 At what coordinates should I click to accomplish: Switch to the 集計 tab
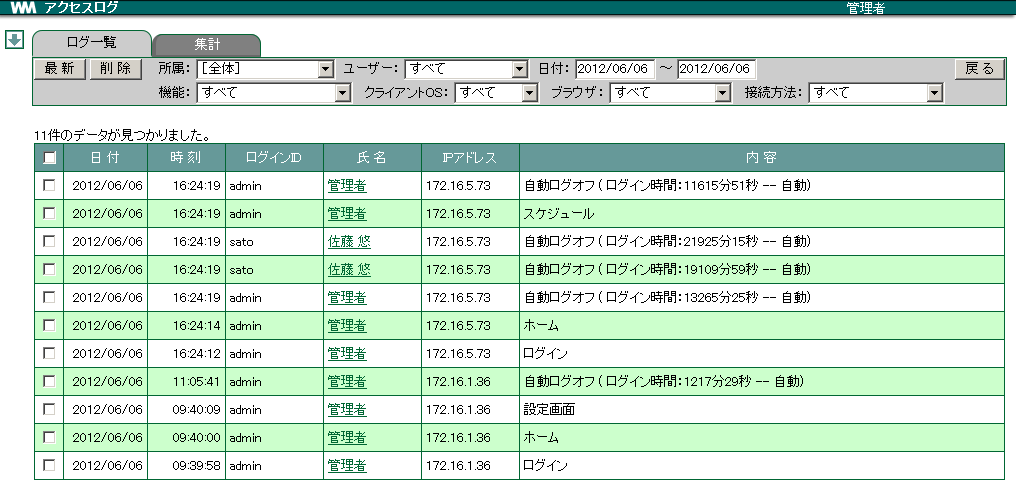(x=207, y=45)
